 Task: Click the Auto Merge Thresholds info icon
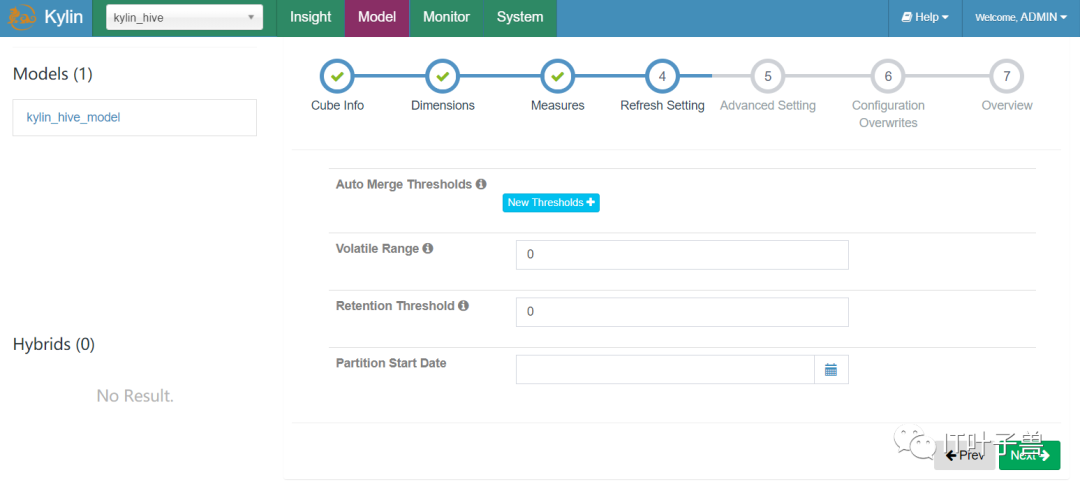481,185
